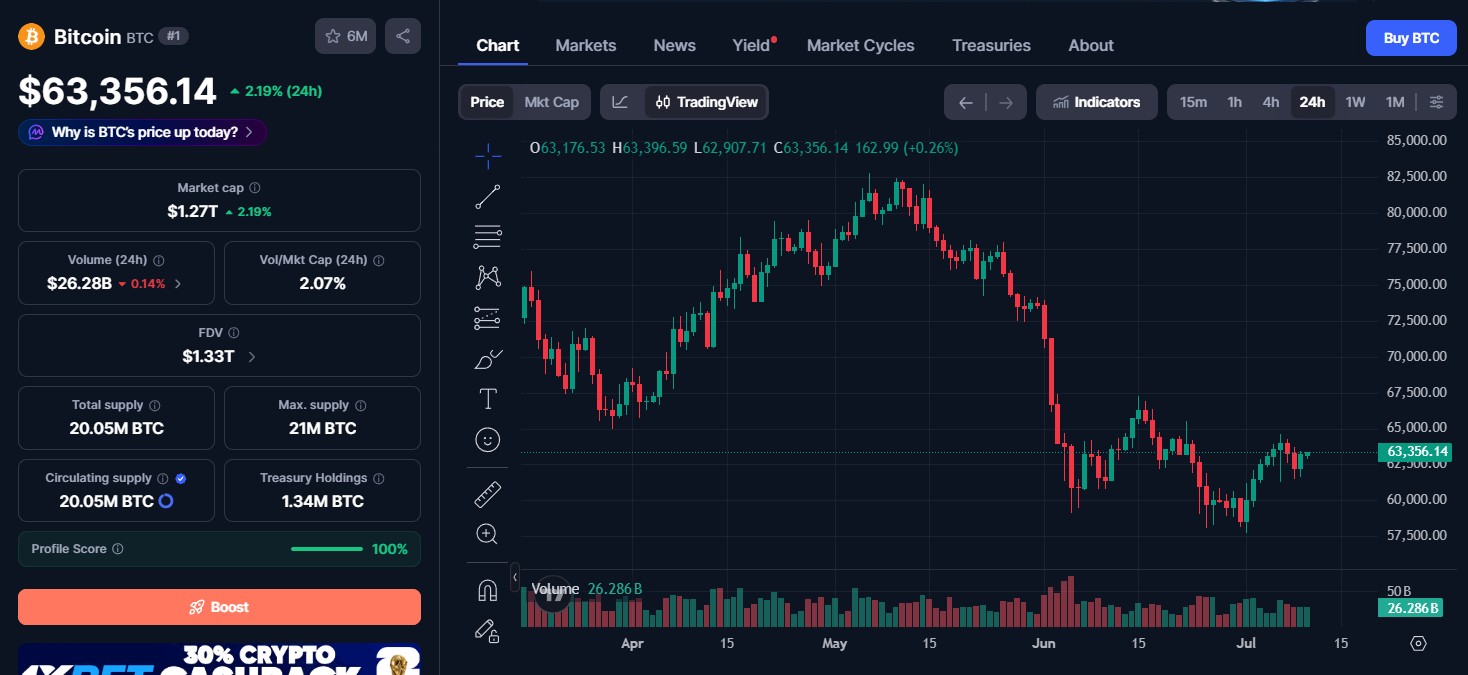Click the $1.27T market cap value
This screenshot has height=675, width=1468.
[192, 212]
